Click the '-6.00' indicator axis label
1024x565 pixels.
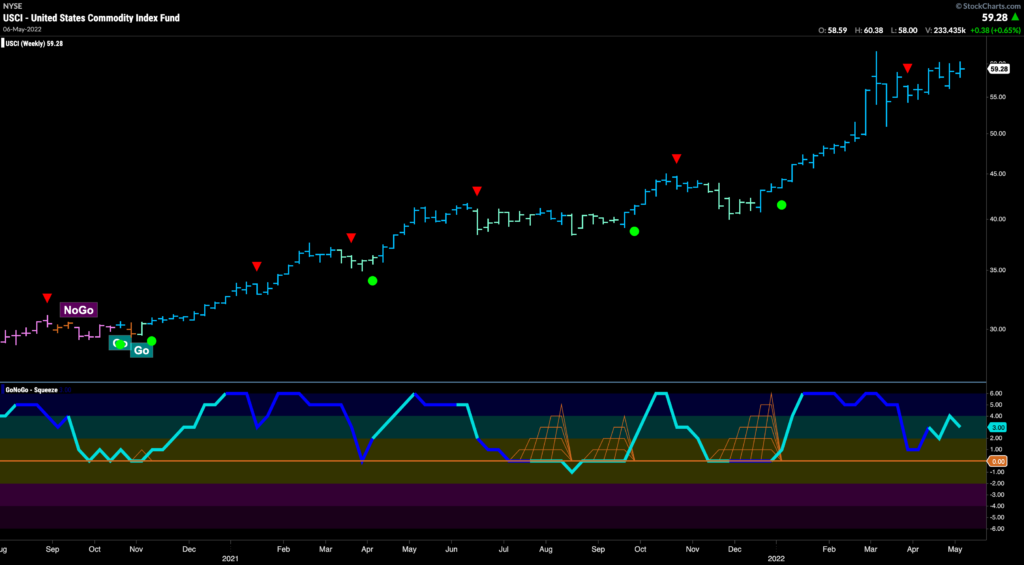(997, 528)
